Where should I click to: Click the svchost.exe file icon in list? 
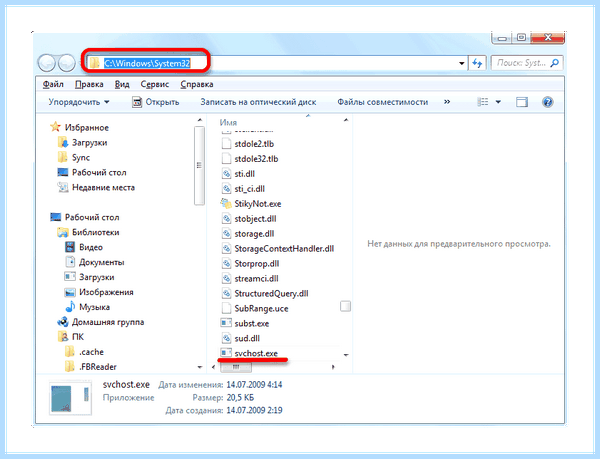pos(226,353)
